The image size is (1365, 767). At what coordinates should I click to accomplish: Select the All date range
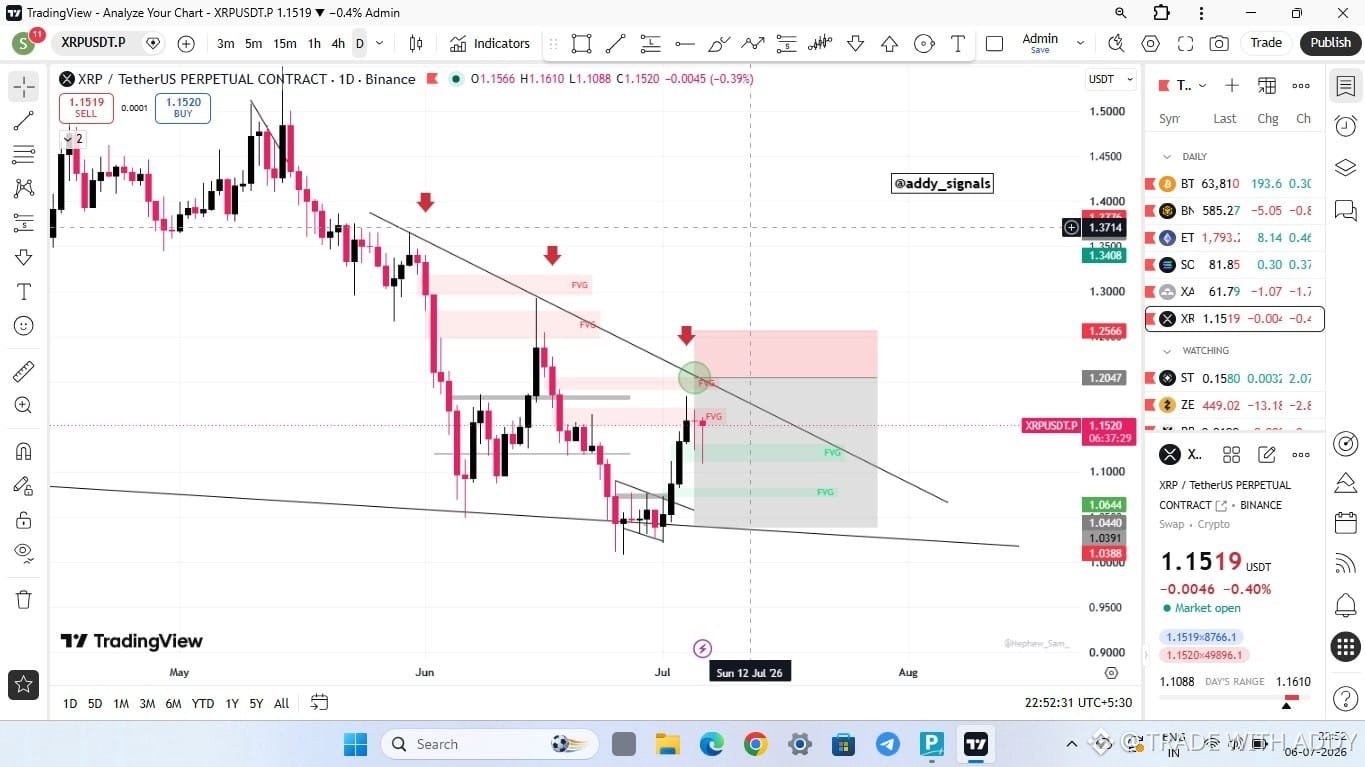pos(281,704)
